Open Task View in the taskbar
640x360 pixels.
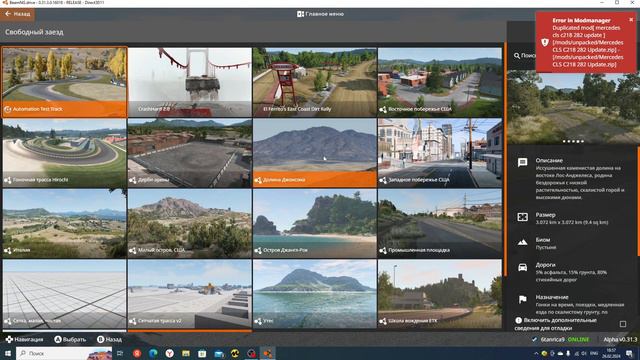120,353
